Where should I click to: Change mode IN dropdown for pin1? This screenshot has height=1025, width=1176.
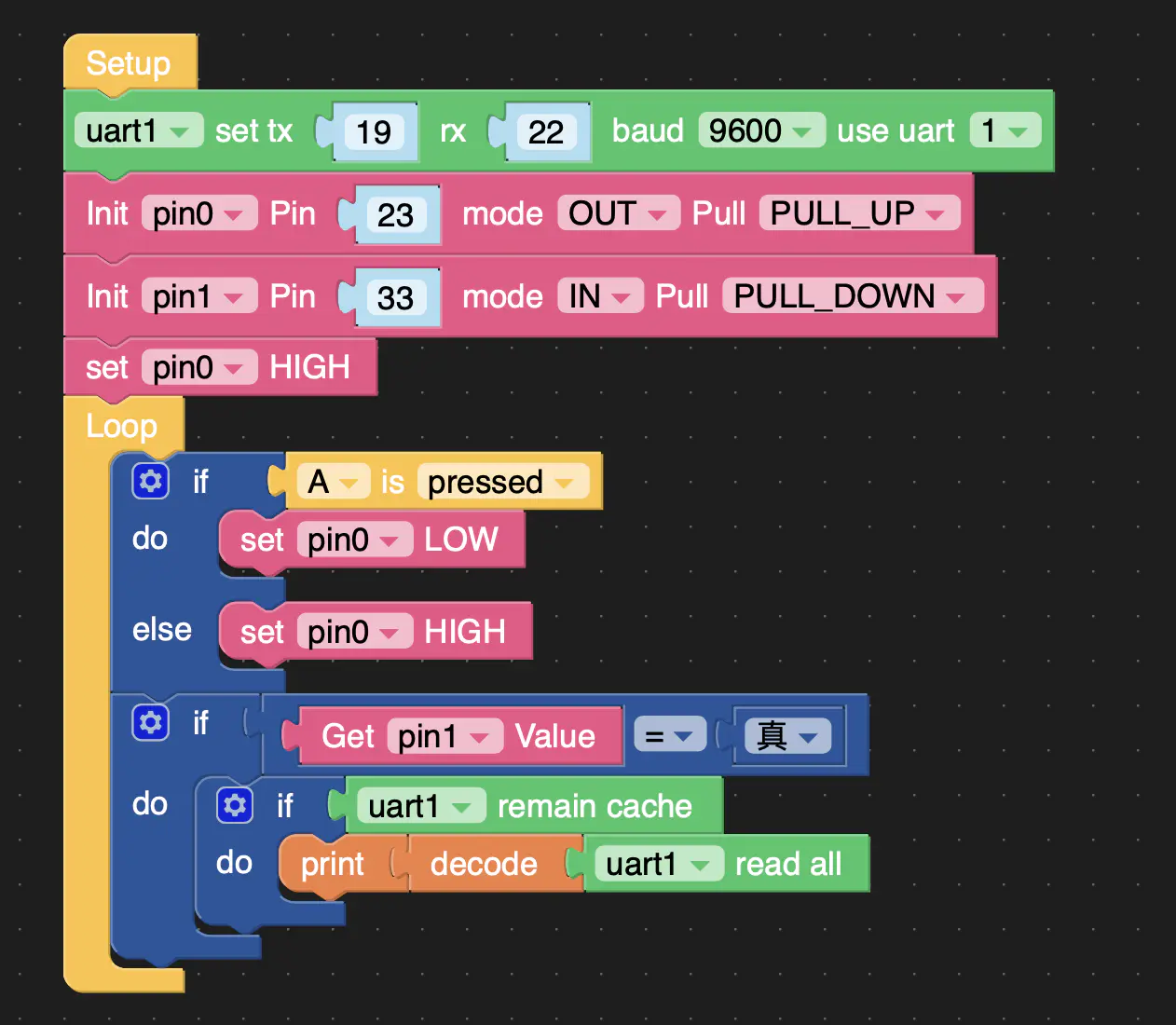(599, 297)
